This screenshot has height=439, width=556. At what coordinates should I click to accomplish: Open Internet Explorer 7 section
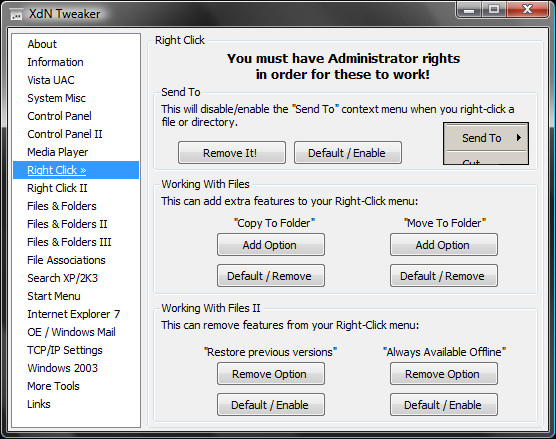tap(73, 314)
